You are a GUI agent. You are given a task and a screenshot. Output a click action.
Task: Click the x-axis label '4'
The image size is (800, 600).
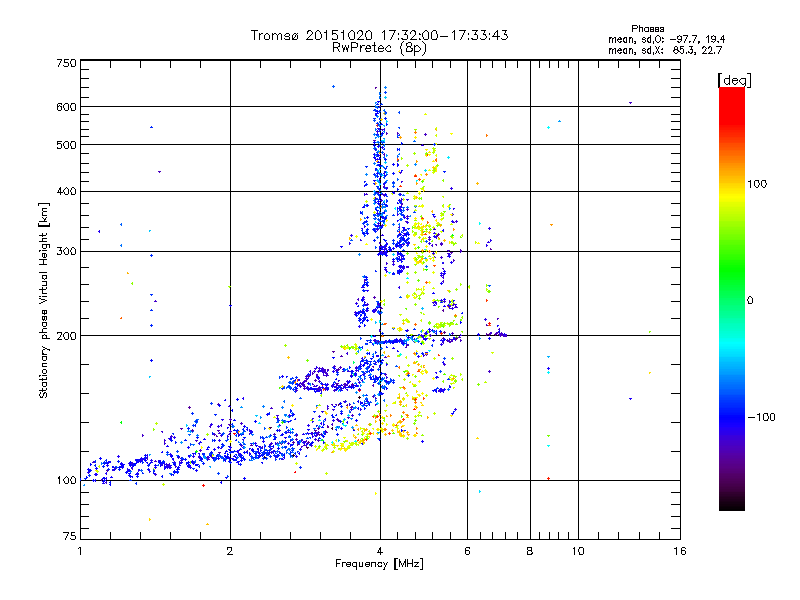click(x=380, y=551)
